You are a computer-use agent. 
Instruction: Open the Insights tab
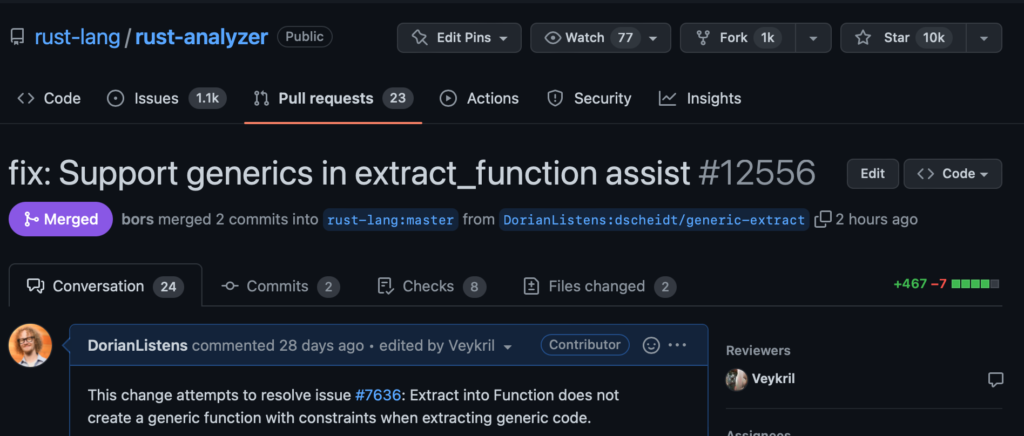click(700, 99)
